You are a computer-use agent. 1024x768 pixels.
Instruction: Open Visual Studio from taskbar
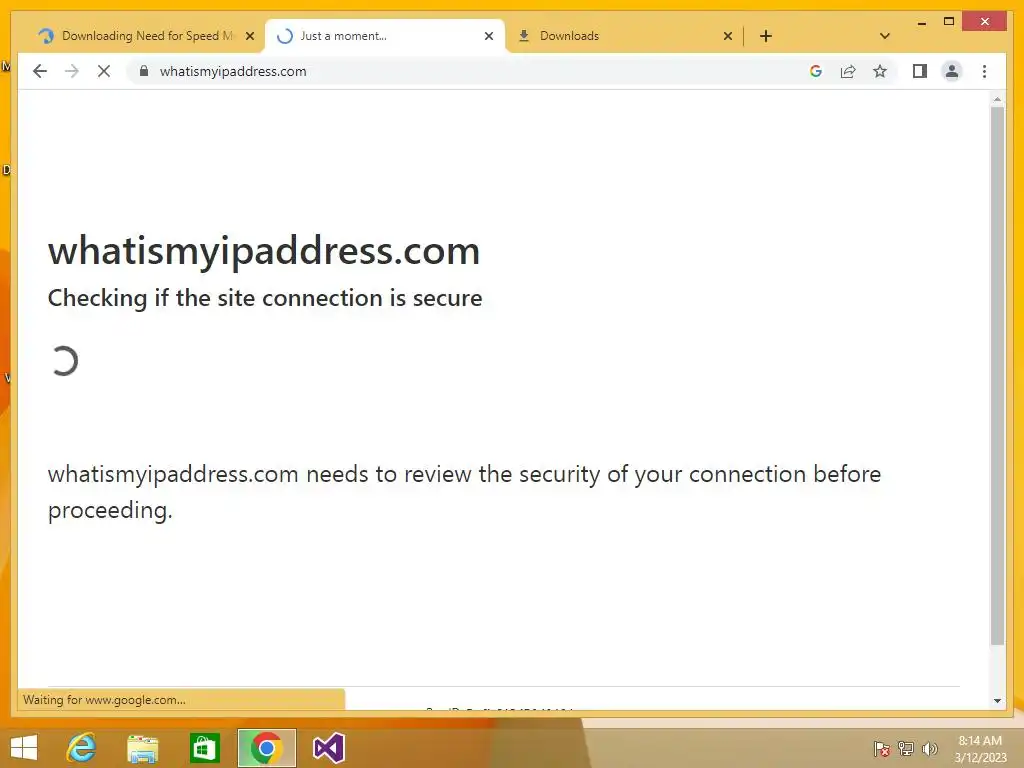click(328, 748)
